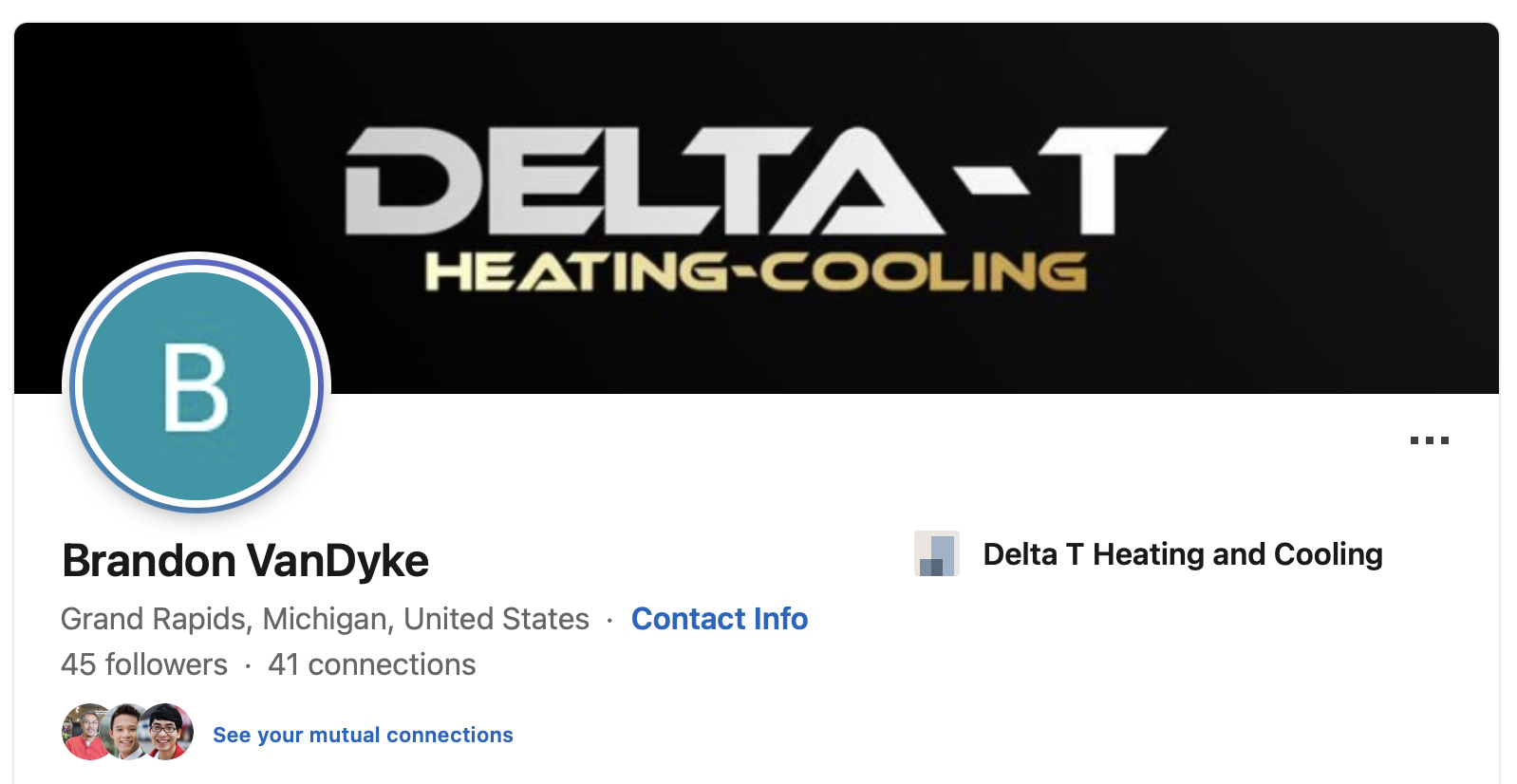Click the word HEATING in the banner
The height and width of the screenshot is (784, 1517).
tap(575, 272)
